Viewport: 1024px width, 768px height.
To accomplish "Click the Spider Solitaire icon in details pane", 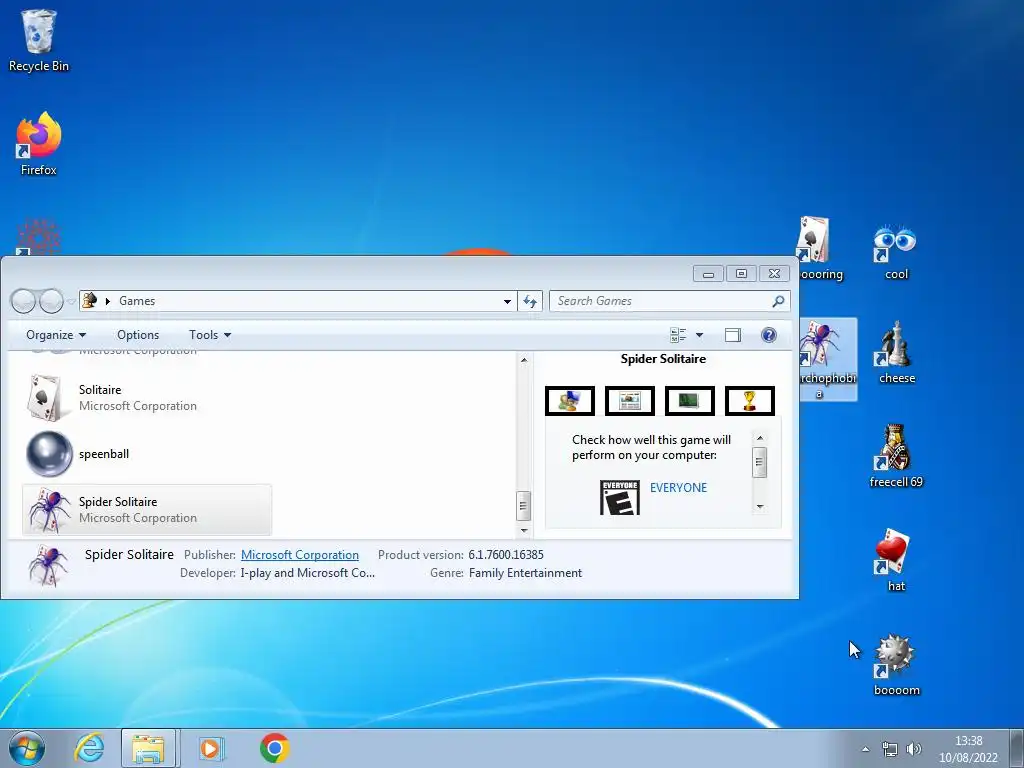I will pos(48,566).
